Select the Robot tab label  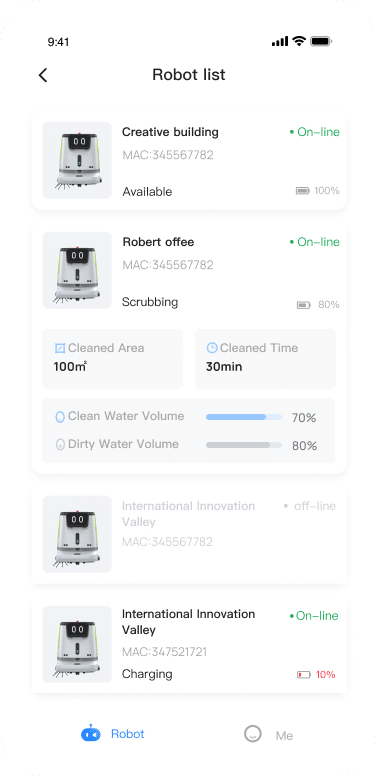coord(128,733)
